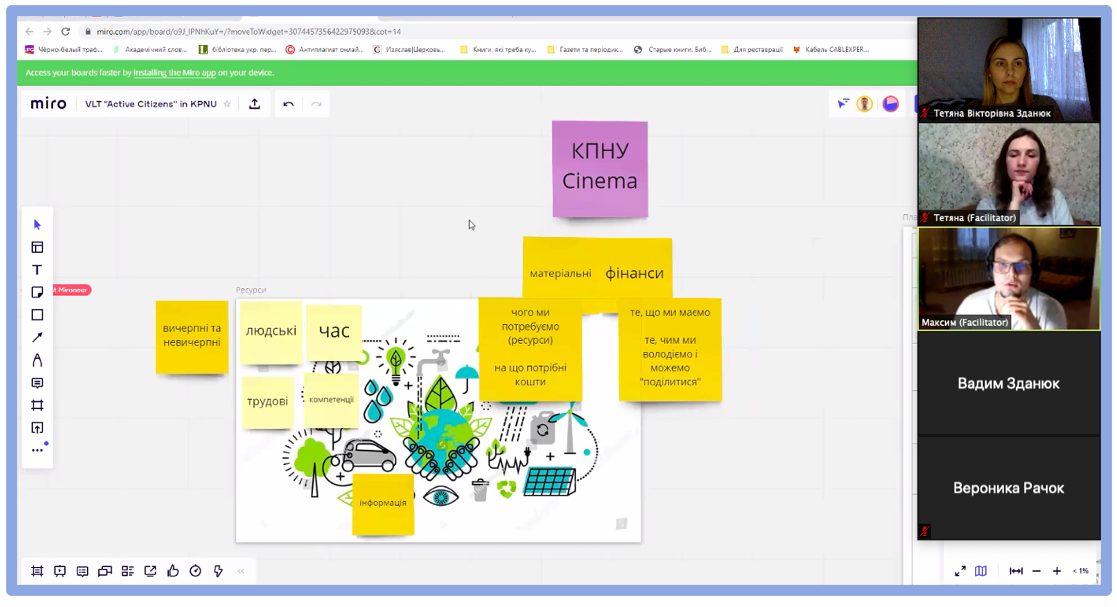Activate the Pen drawing tool
The width and height of the screenshot is (1117, 607).
(37, 360)
